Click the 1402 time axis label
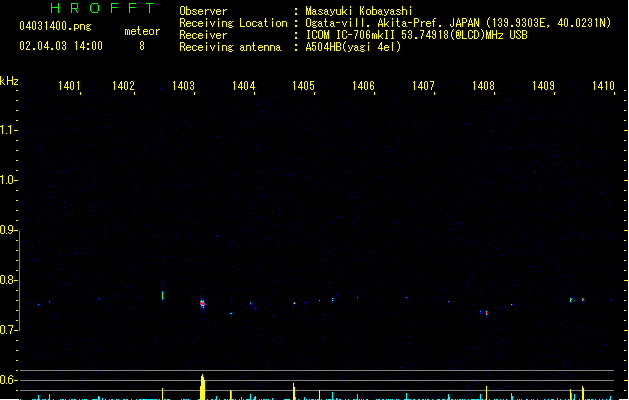The height and width of the screenshot is (400, 629). tap(123, 86)
